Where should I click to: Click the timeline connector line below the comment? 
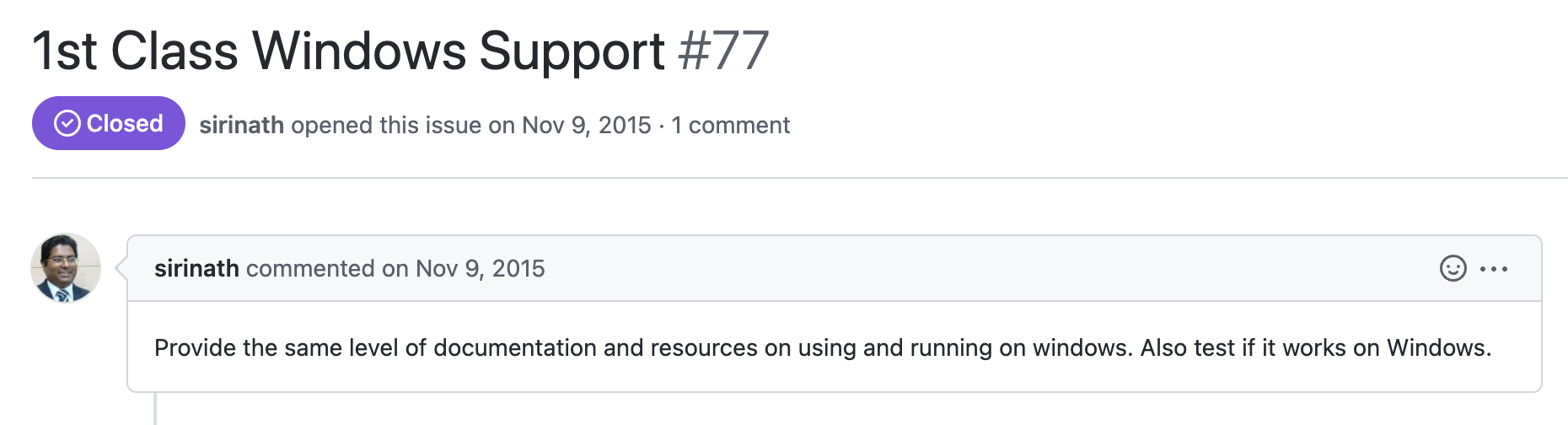pyautogui.click(x=155, y=408)
